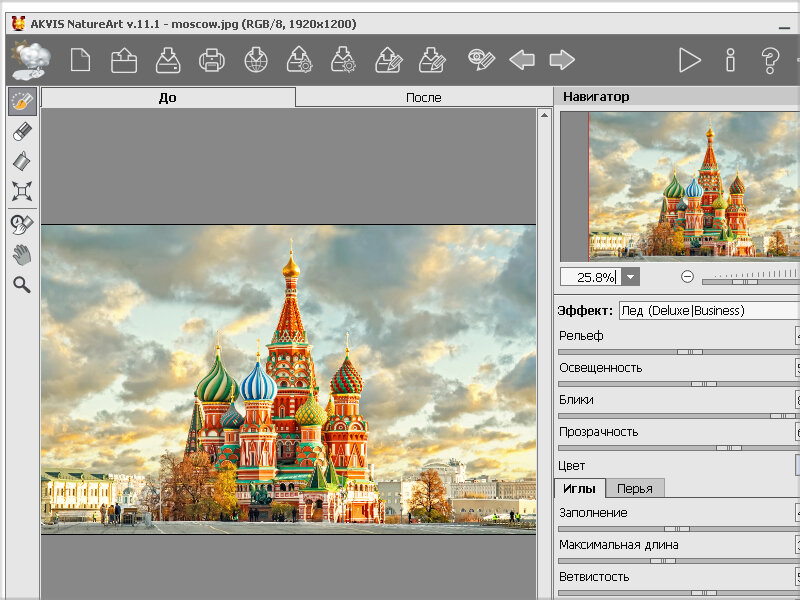Click the Навигатор panel header
The width and height of the screenshot is (800, 600).
click(677, 96)
